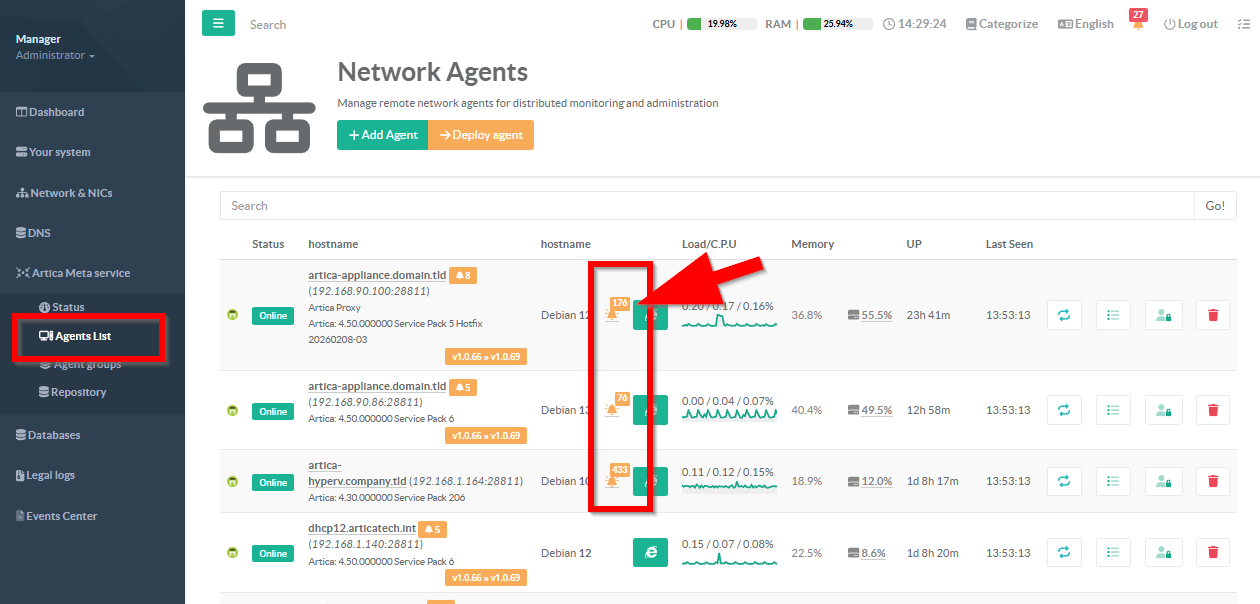Click the Deploy agent button
Screen dimensions: 1260x604
[x=481, y=135]
